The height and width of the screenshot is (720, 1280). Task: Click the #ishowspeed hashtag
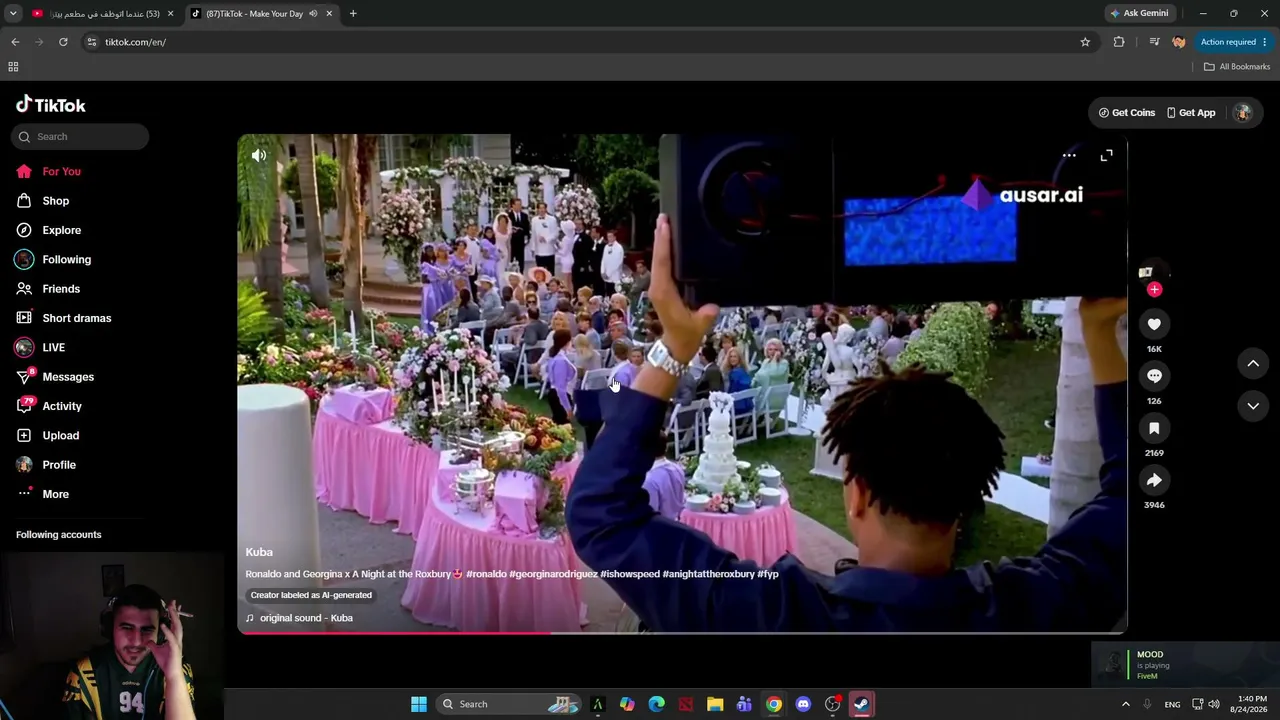click(x=630, y=574)
